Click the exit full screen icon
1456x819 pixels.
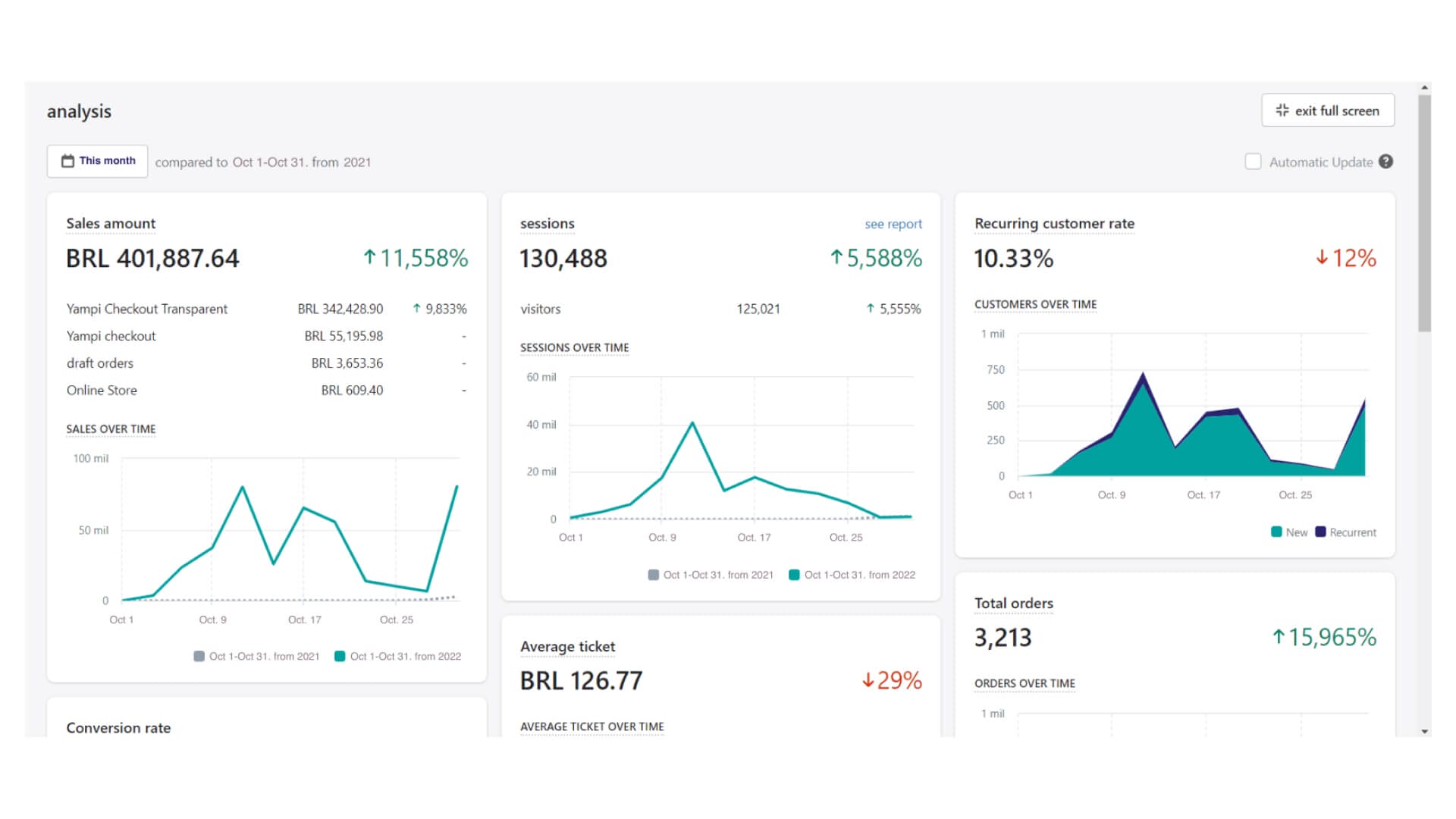pos(1282,110)
